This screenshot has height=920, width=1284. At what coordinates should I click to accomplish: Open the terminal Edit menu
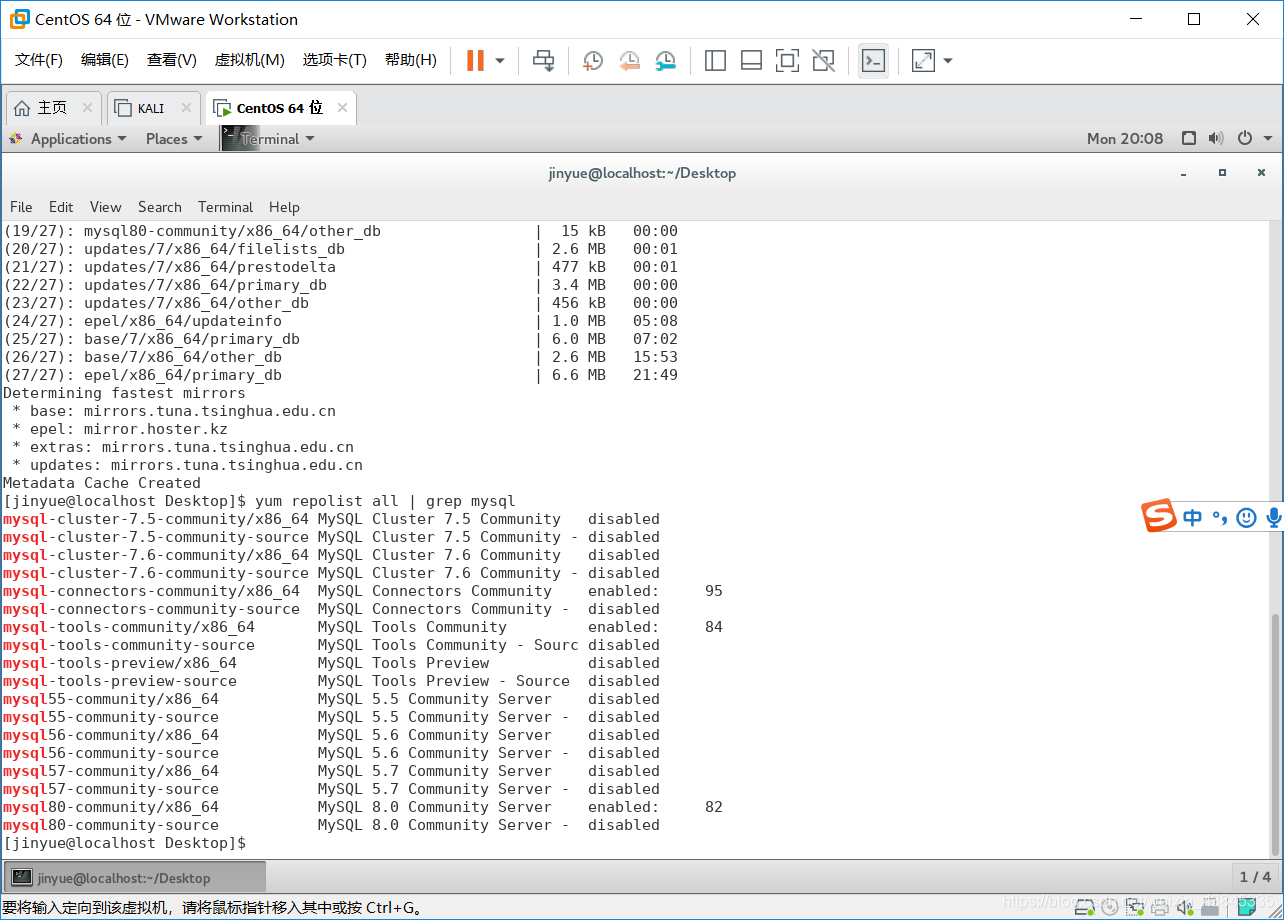click(x=61, y=207)
